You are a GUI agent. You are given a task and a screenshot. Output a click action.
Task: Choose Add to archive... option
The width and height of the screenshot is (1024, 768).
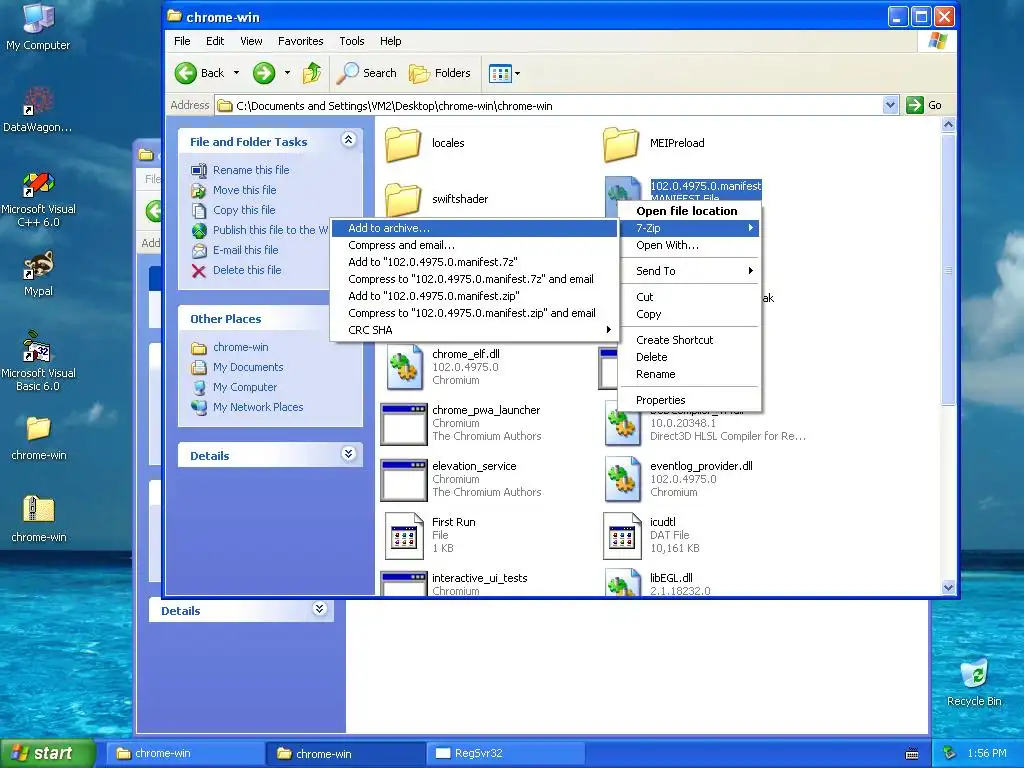(474, 228)
